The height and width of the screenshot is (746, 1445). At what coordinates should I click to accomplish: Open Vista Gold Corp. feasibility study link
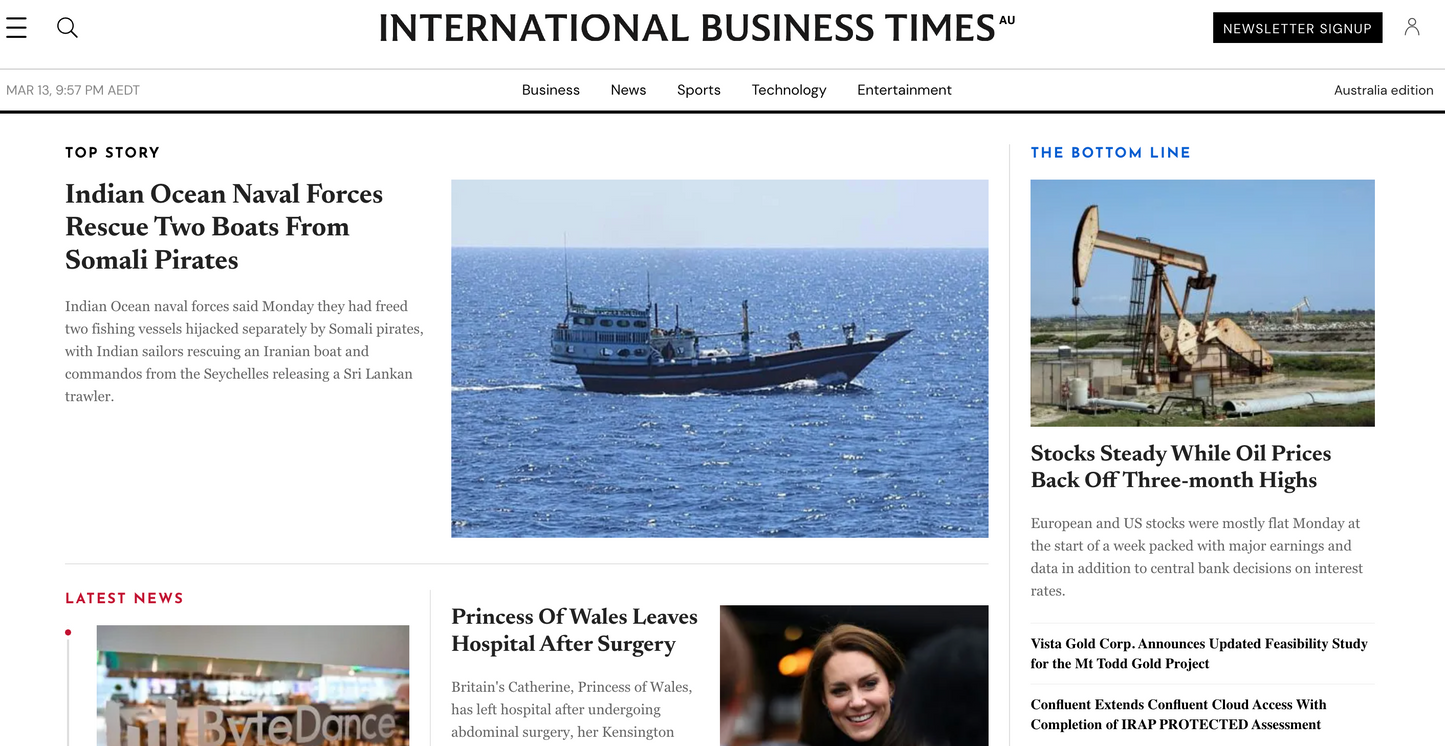pos(1199,654)
